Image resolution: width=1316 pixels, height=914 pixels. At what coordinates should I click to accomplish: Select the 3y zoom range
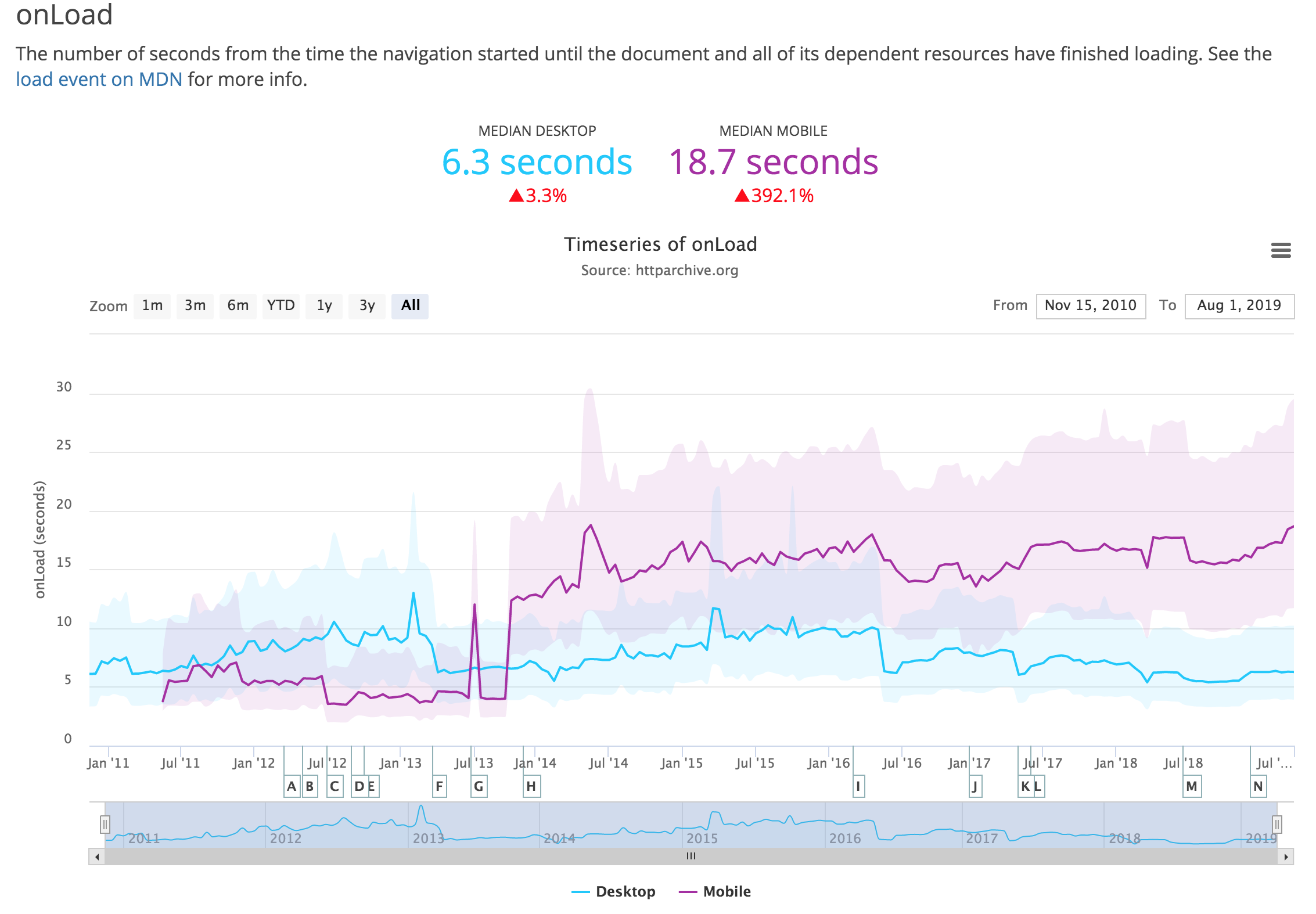click(366, 305)
